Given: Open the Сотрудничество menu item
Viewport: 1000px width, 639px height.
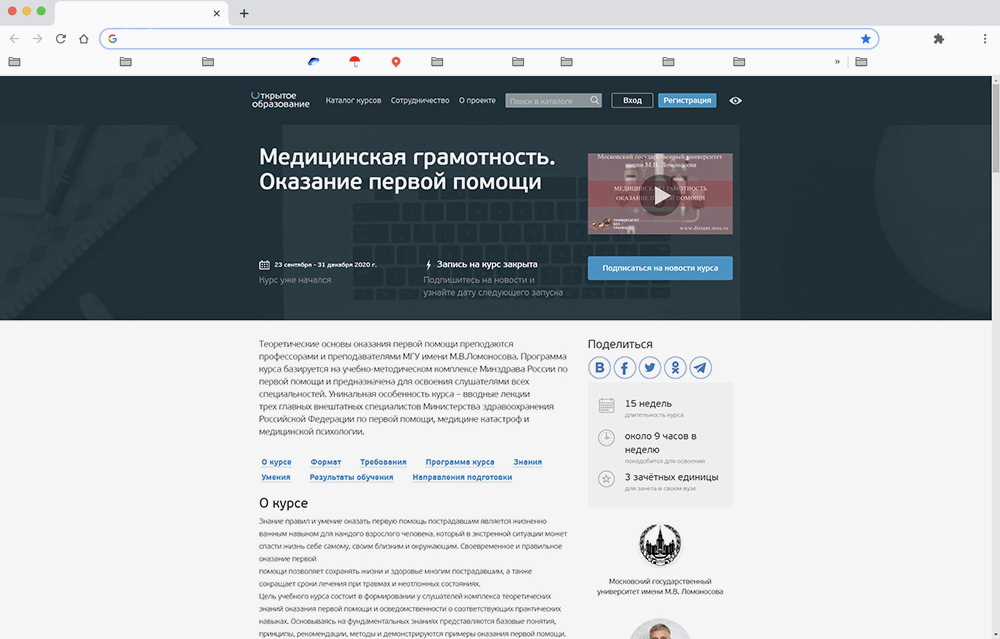Looking at the screenshot, I should (x=420, y=101).
